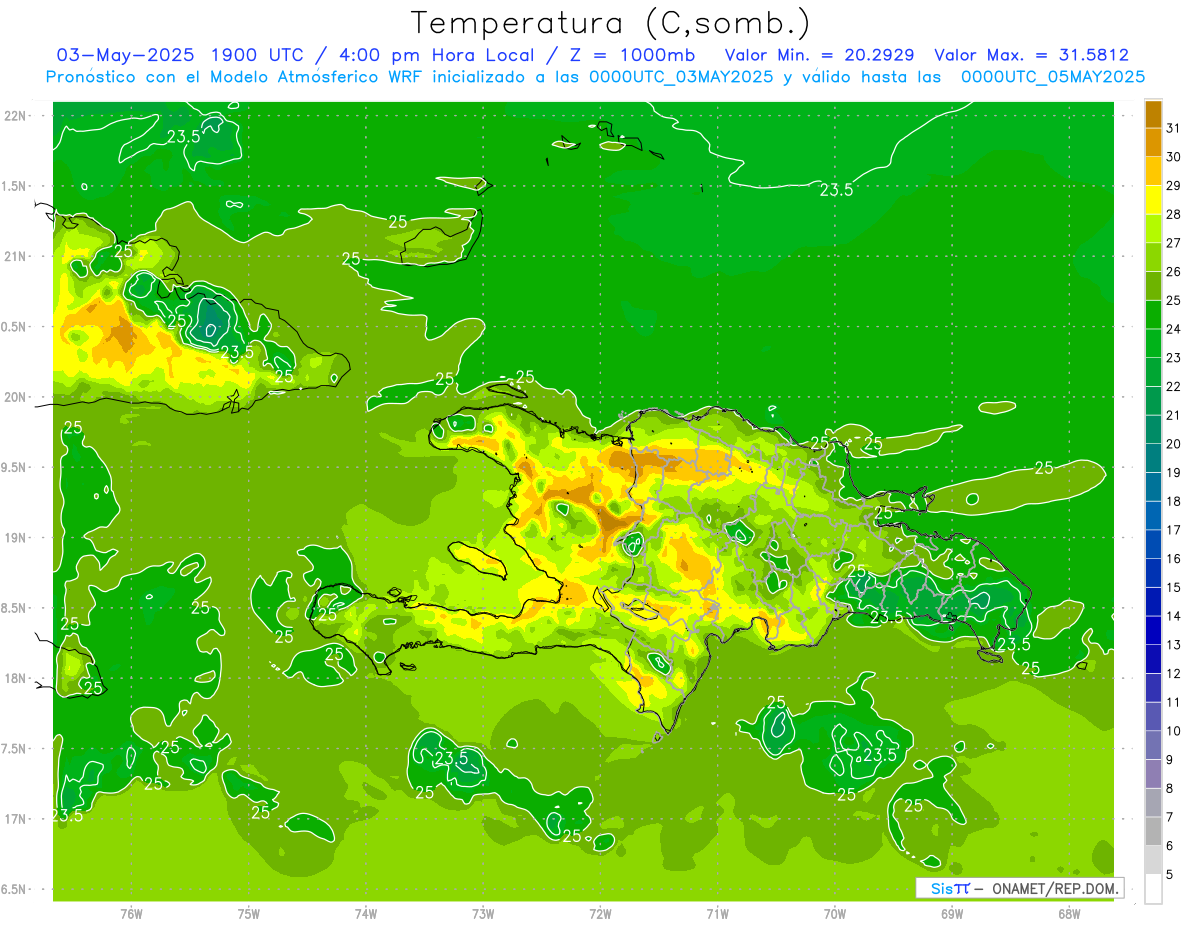Click longitude axis label '72W'
The height and width of the screenshot is (927, 1200).
coord(600,913)
